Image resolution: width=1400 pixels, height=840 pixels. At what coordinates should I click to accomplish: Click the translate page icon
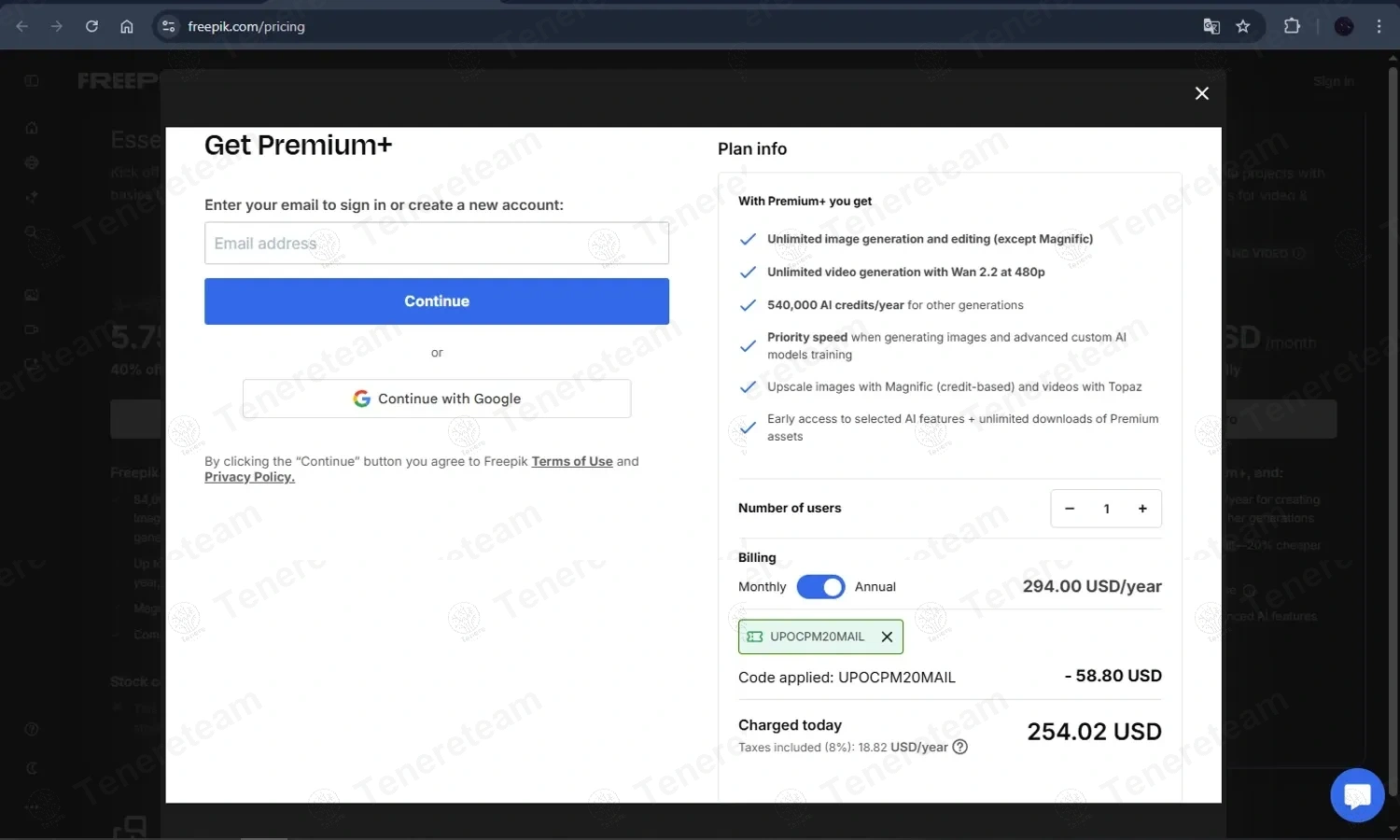coord(1211,26)
